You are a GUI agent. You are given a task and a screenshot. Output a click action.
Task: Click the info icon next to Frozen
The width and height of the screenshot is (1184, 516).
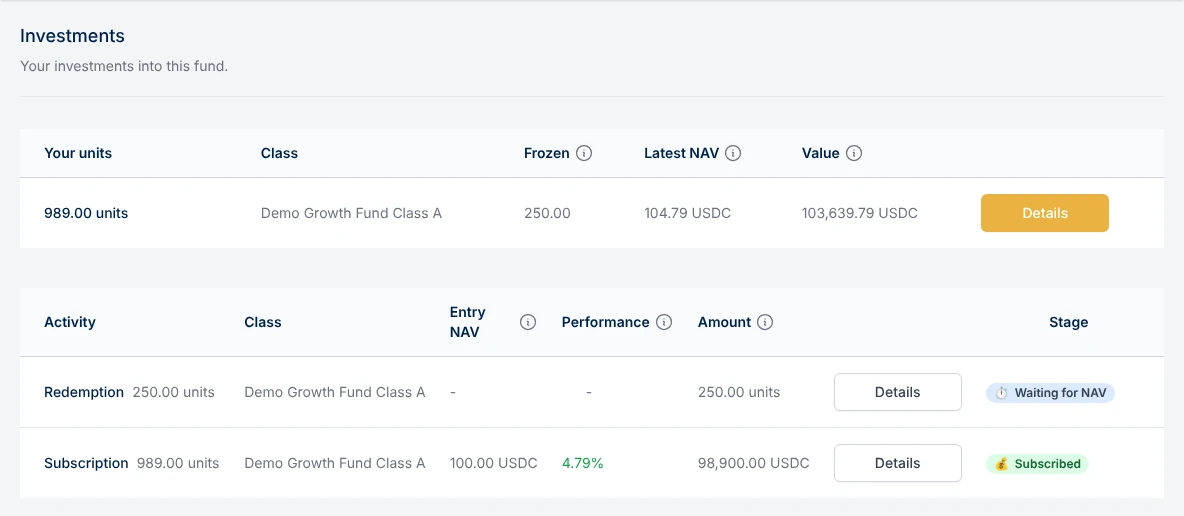click(x=584, y=153)
